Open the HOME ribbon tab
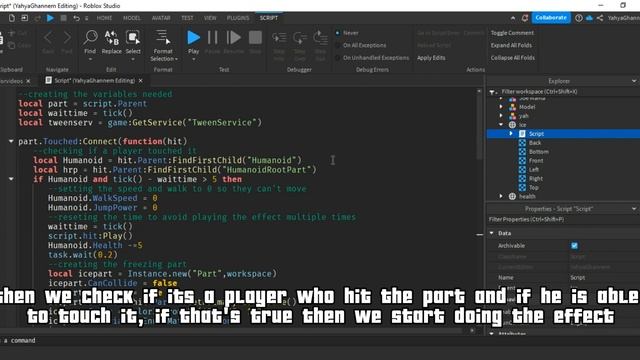The height and width of the screenshot is (360, 640). coord(104,18)
